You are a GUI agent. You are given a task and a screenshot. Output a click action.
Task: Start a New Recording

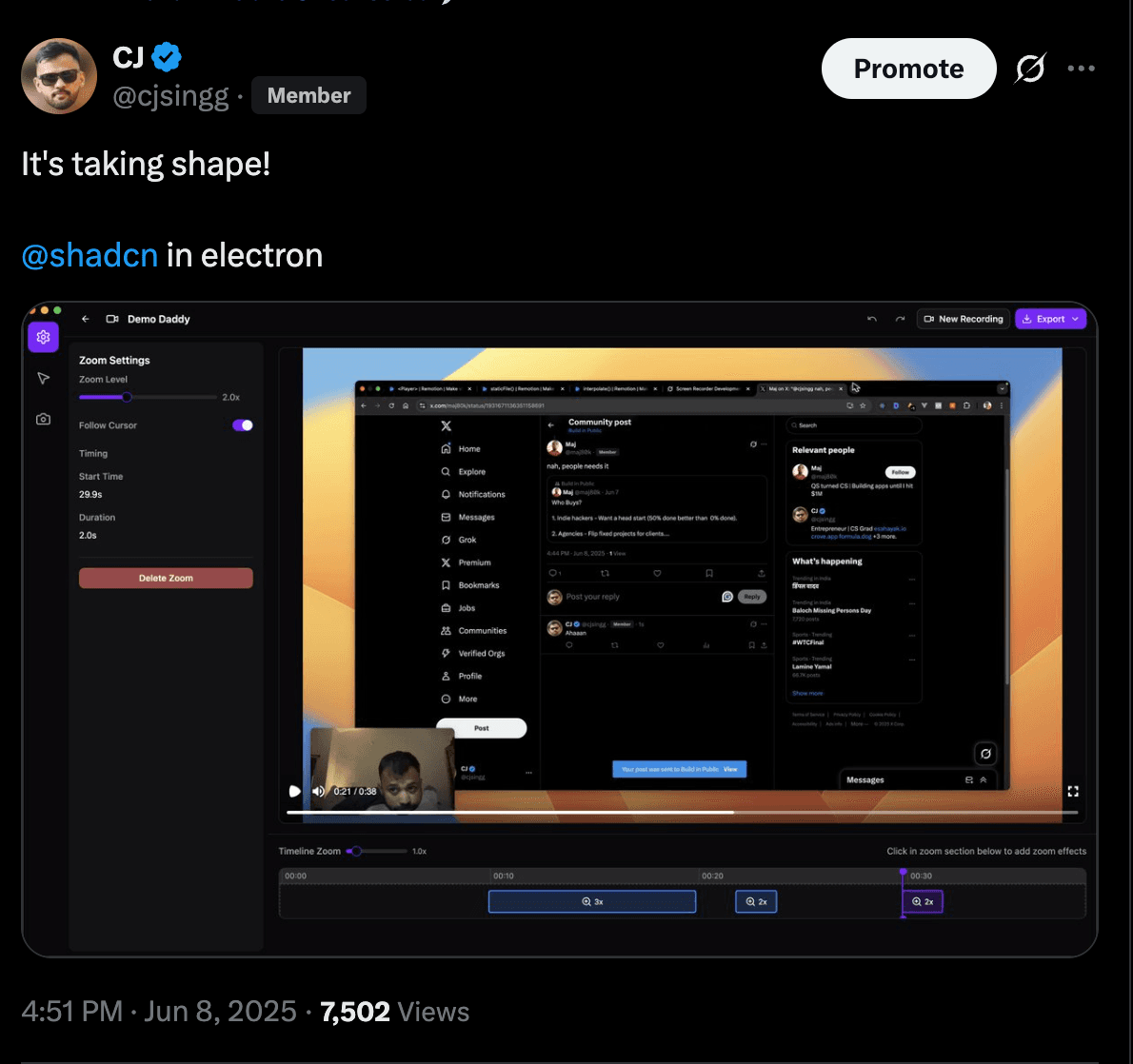[963, 319]
